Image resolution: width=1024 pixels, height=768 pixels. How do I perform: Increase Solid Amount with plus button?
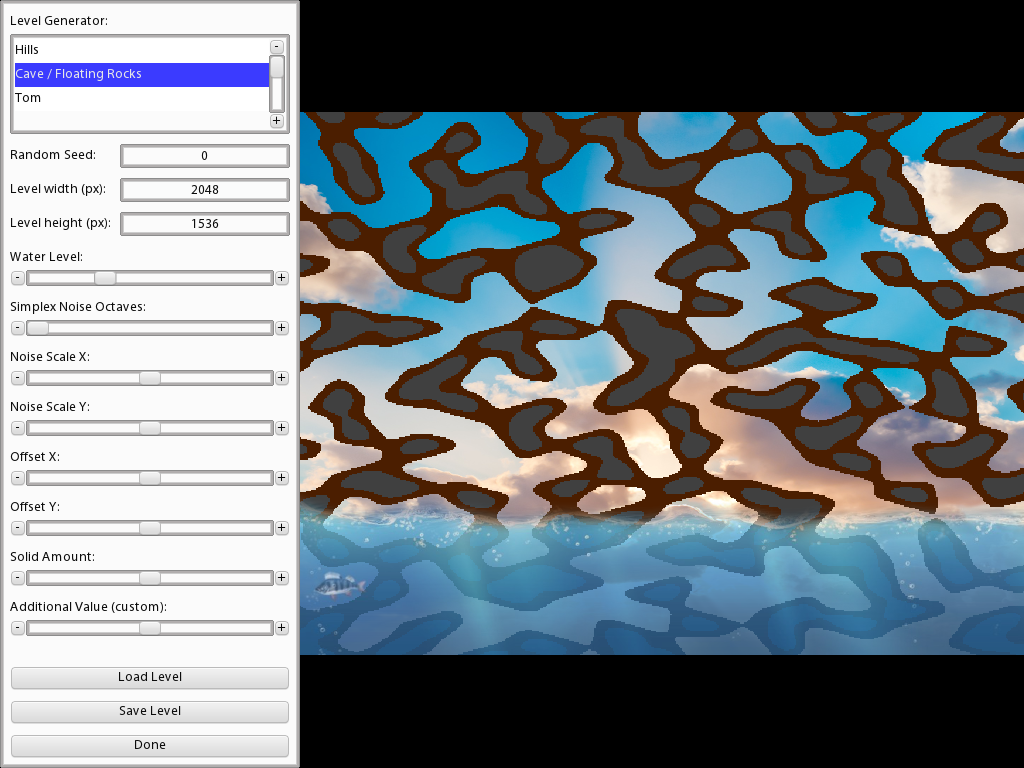tap(282, 578)
